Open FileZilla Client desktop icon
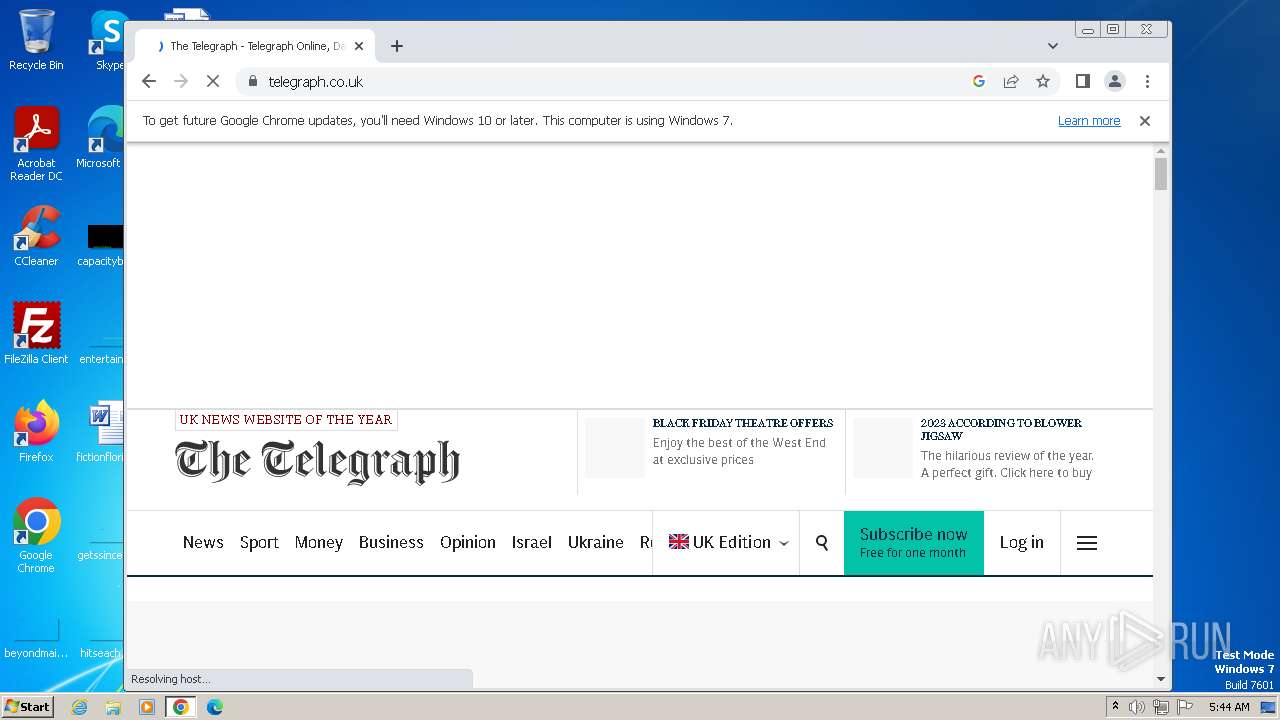The height and width of the screenshot is (720, 1280). (x=36, y=334)
